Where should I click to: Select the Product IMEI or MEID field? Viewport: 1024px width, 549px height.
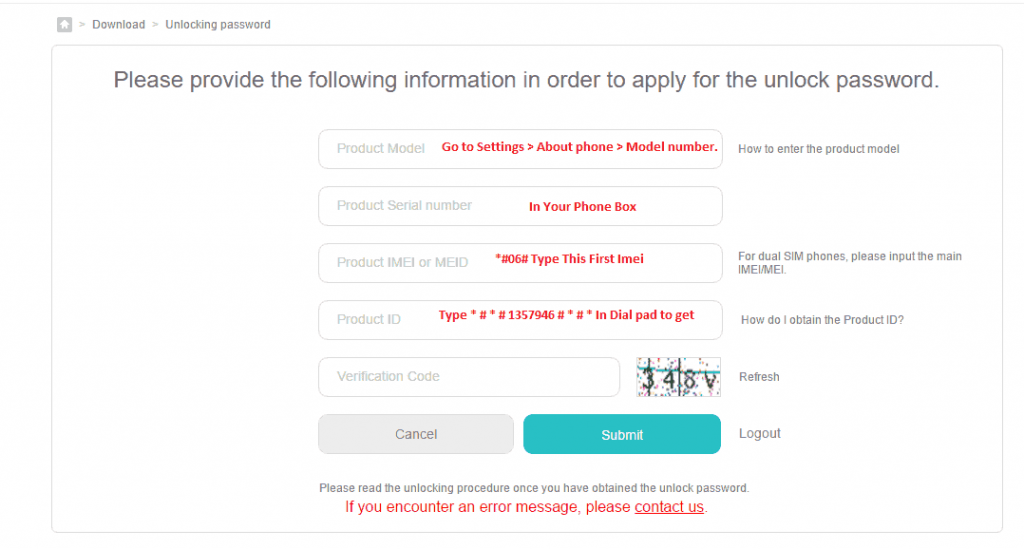520,263
